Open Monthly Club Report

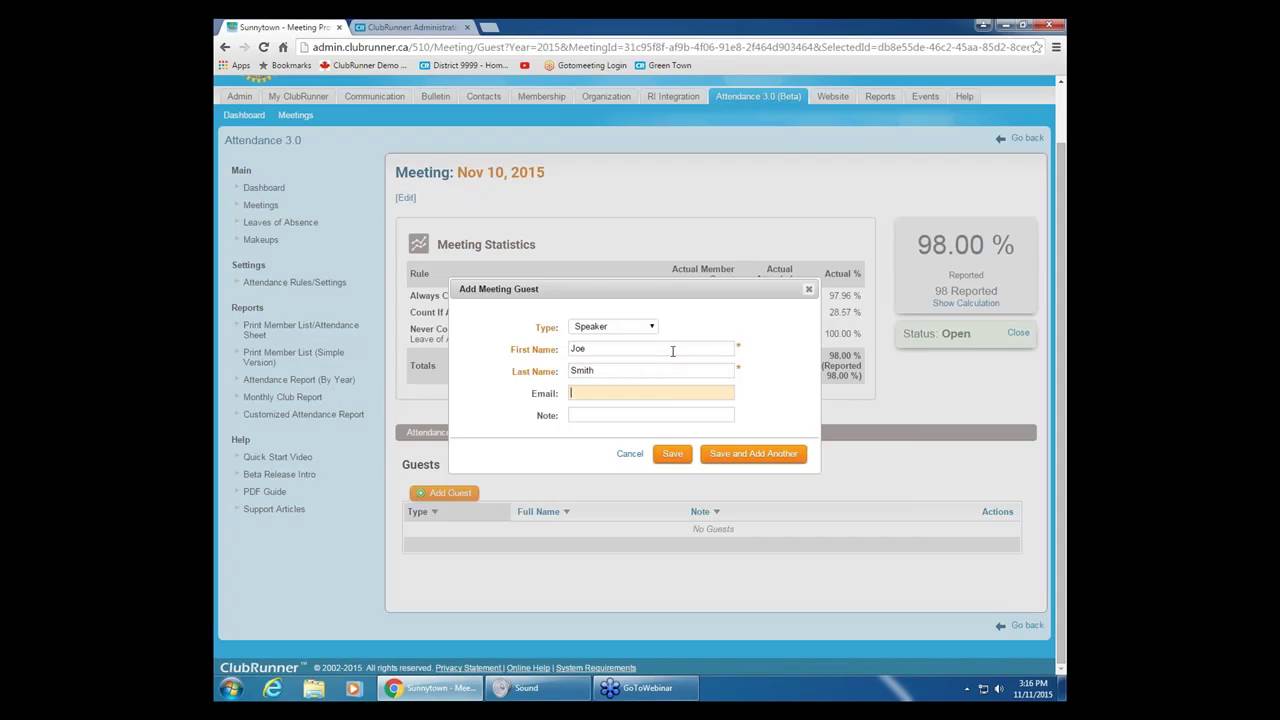[x=283, y=397]
